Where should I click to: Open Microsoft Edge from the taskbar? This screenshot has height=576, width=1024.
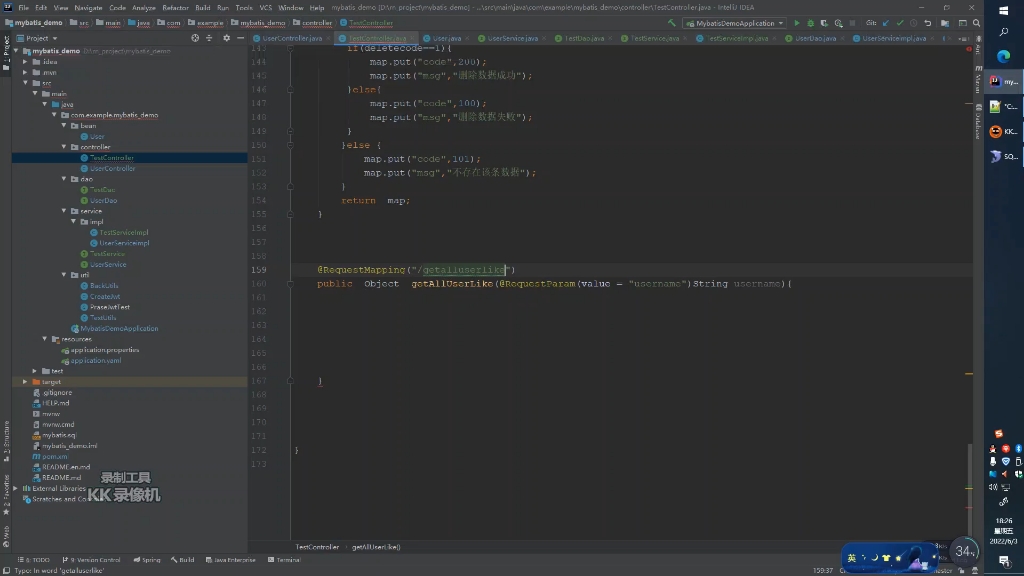coord(1004,57)
